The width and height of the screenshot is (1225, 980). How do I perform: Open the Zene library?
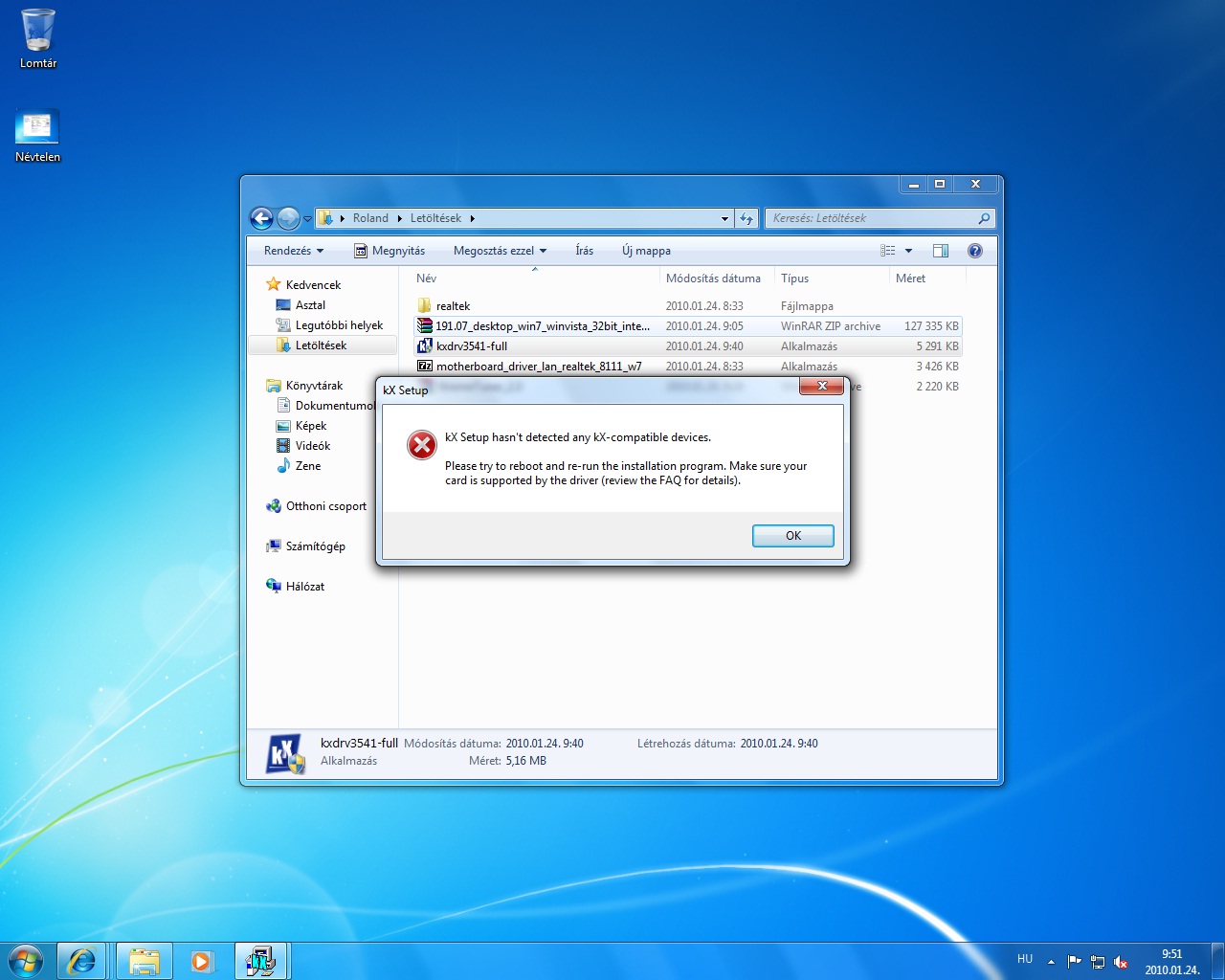tap(299, 466)
